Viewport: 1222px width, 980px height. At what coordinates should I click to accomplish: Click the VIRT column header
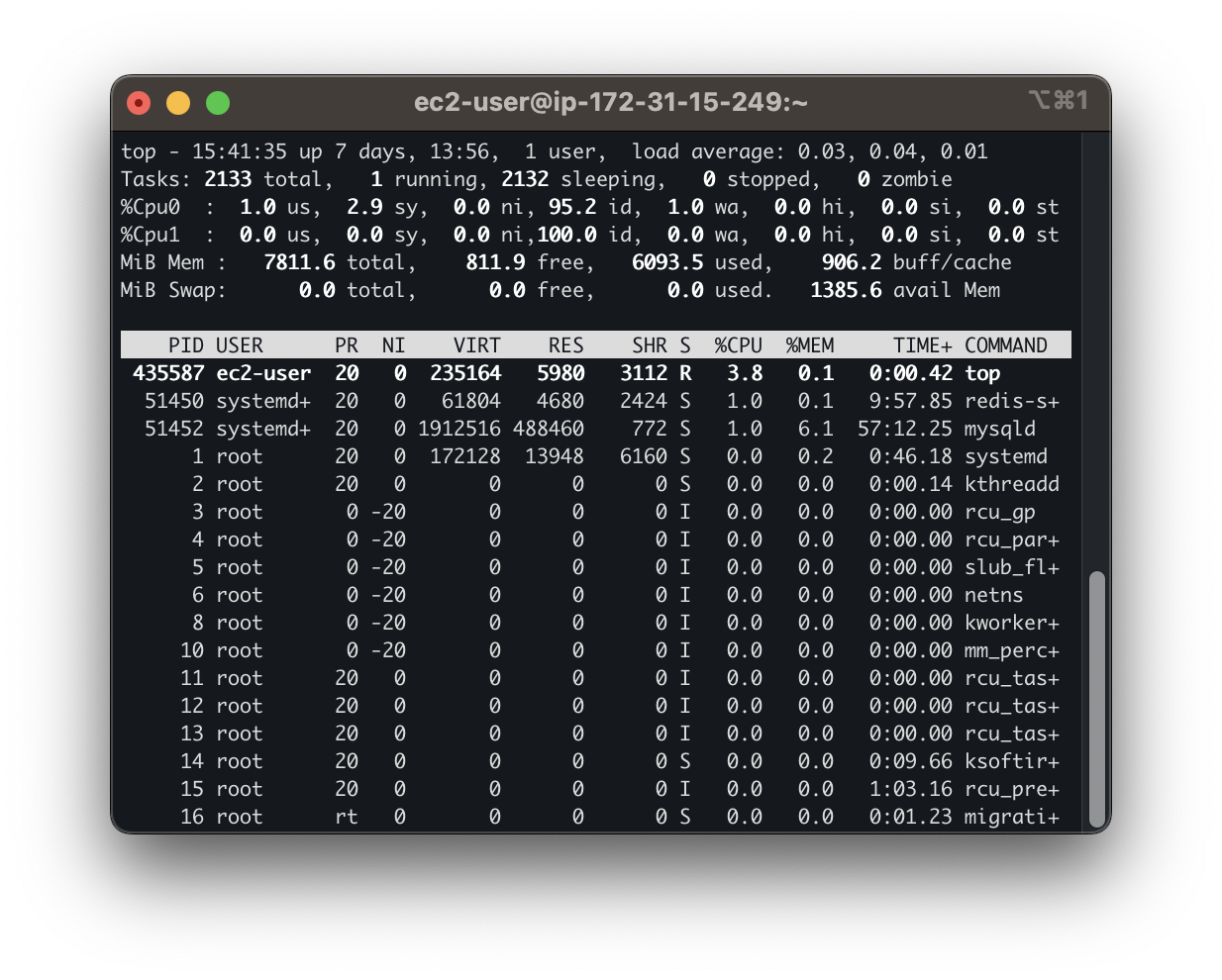[476, 344]
